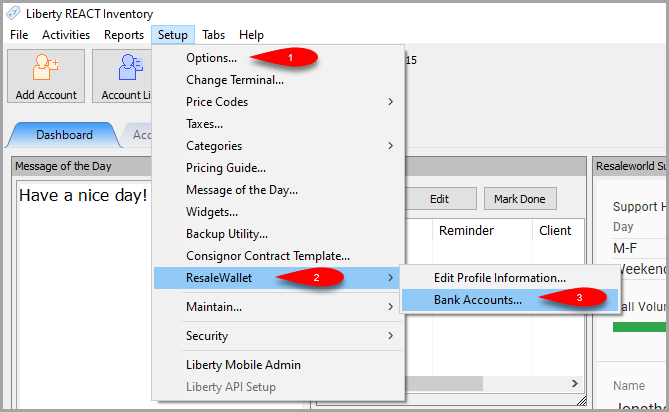Switch to the Dashboard tab
The width and height of the screenshot is (669, 412).
[64, 135]
